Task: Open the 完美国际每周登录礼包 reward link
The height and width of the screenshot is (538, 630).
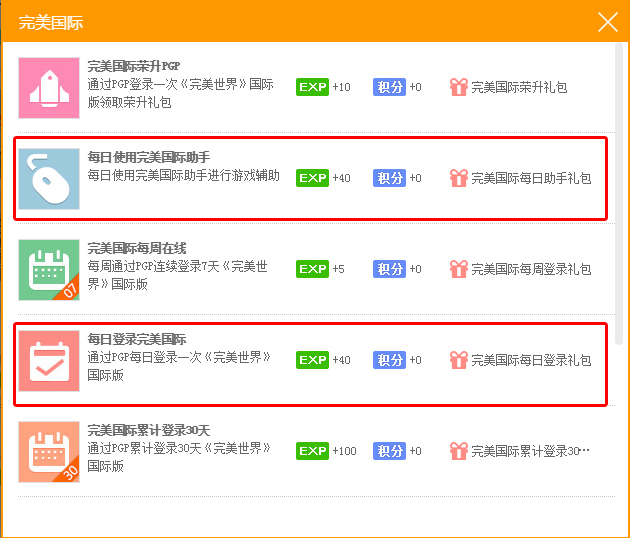Action: click(x=531, y=269)
